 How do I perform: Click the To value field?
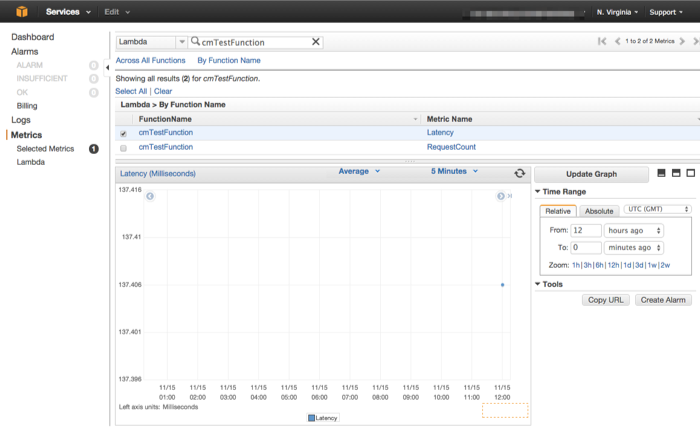[x=586, y=247]
